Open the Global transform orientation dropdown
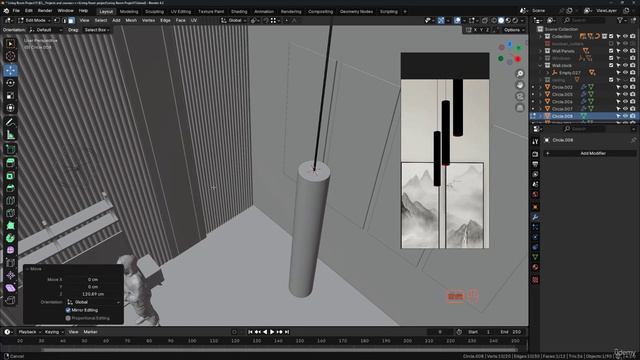Image resolution: width=640 pixels, height=360 pixels. 234,20
